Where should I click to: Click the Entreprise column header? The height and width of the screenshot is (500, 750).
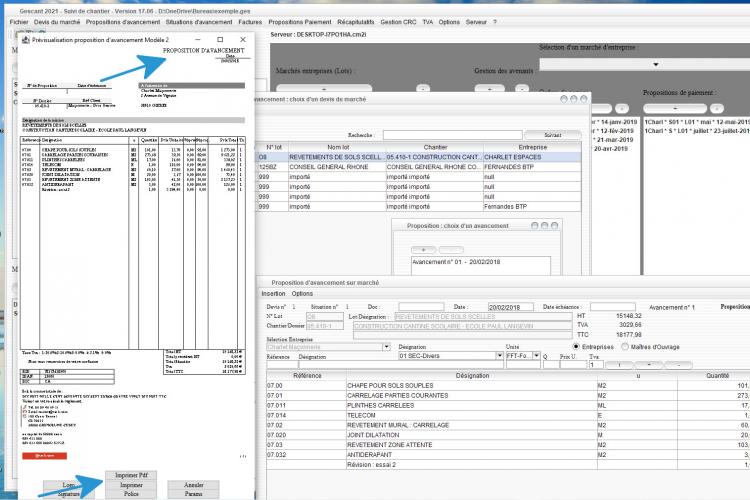click(532, 147)
